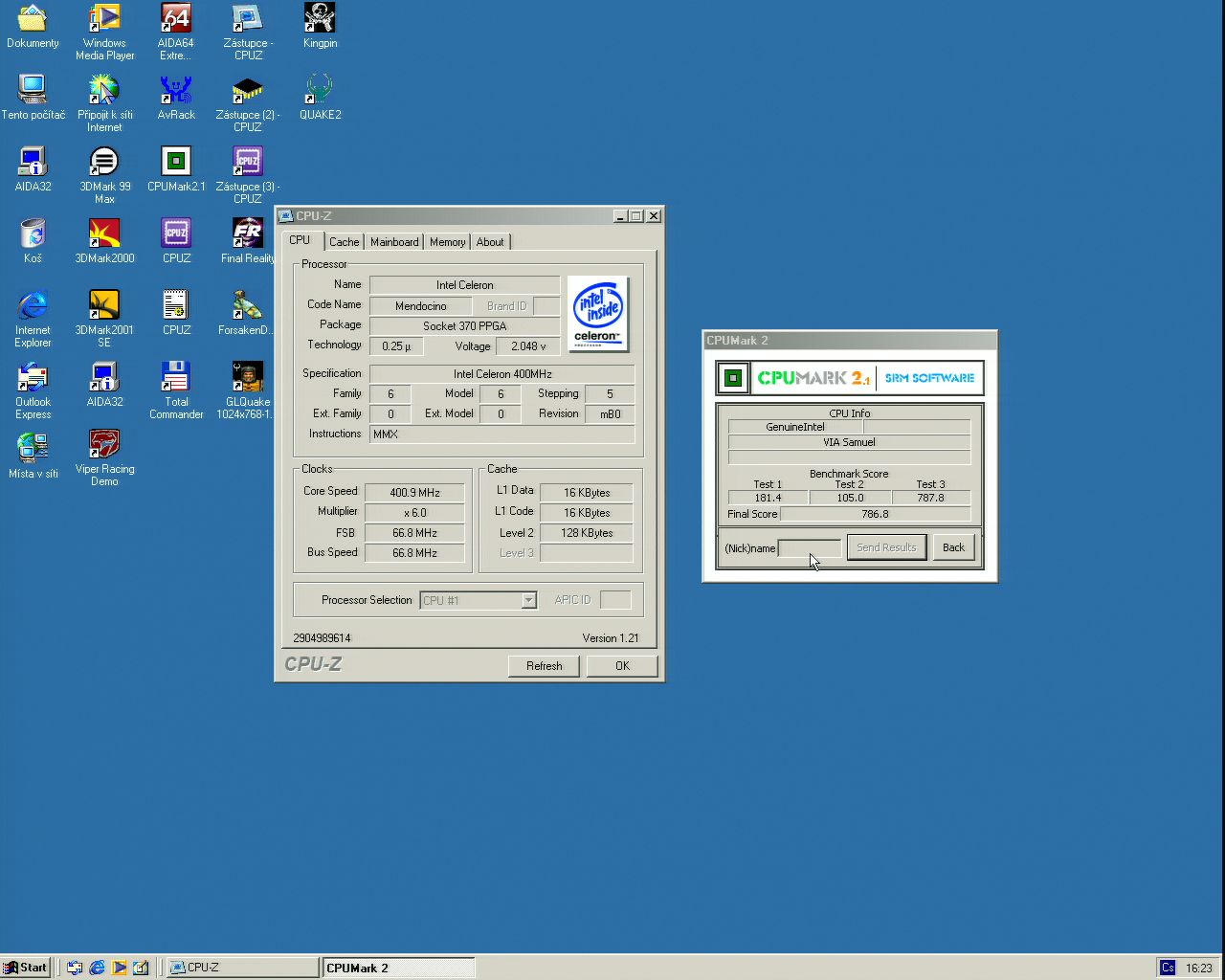This screenshot has height=980, width=1225.
Task: Open 3DMark 99 Max icon
Action: 104,175
